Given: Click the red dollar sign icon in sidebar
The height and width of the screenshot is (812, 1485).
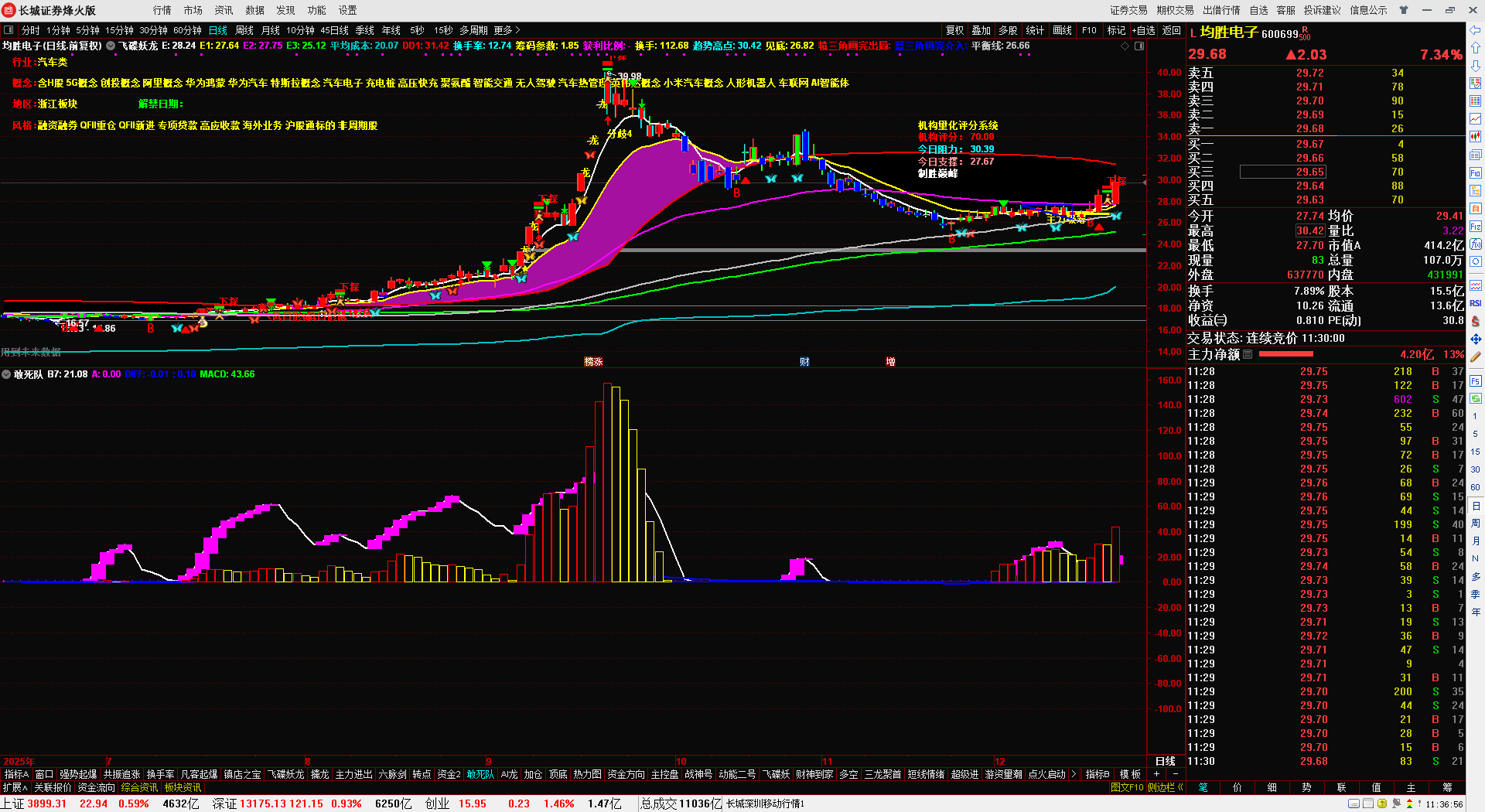Looking at the screenshot, I should pyautogui.click(x=1476, y=321).
